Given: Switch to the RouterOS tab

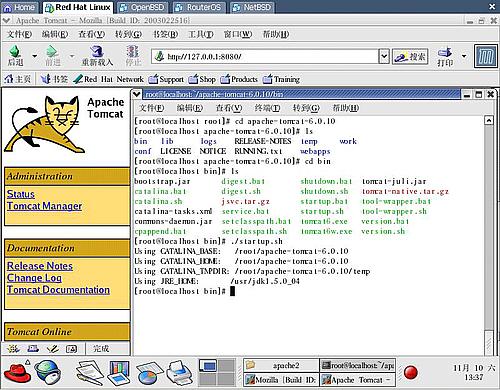Looking at the screenshot, I should coord(198,7).
